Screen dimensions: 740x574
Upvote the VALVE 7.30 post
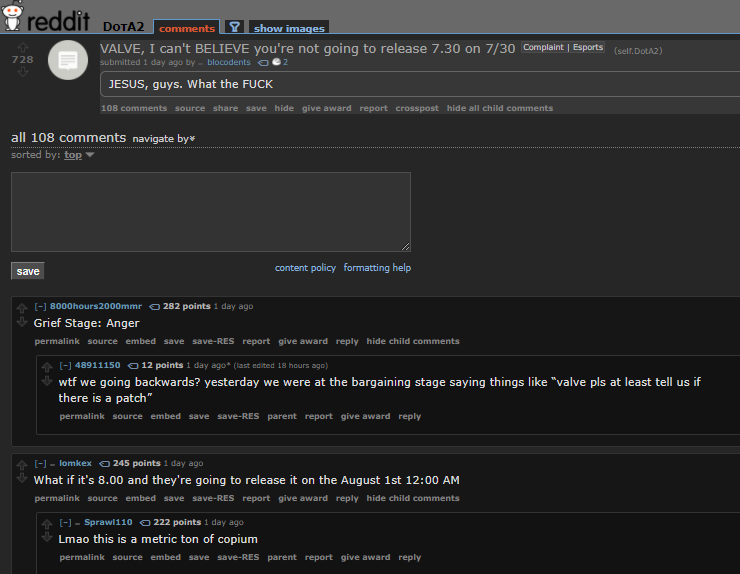23,47
